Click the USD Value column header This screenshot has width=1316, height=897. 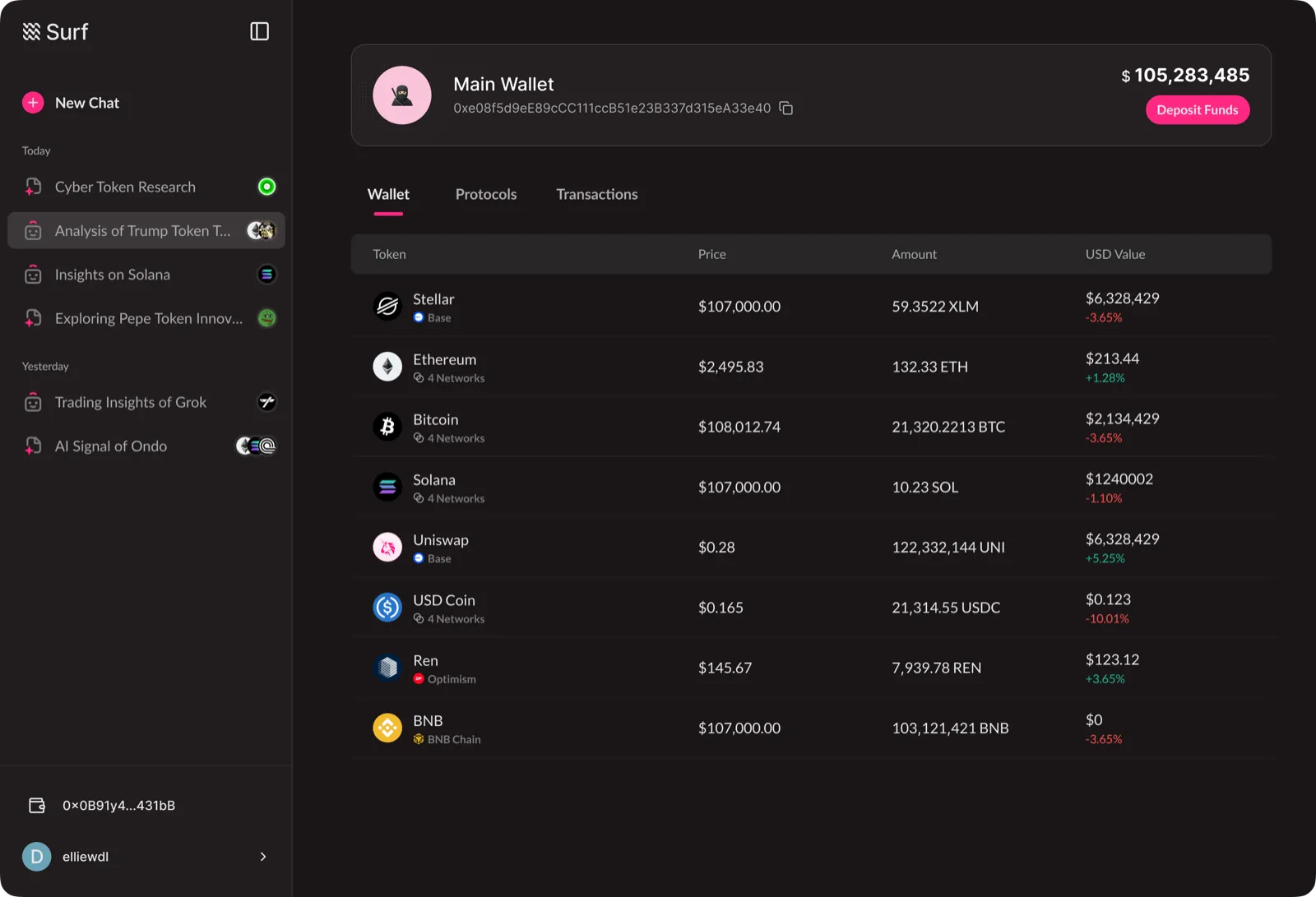1115,254
